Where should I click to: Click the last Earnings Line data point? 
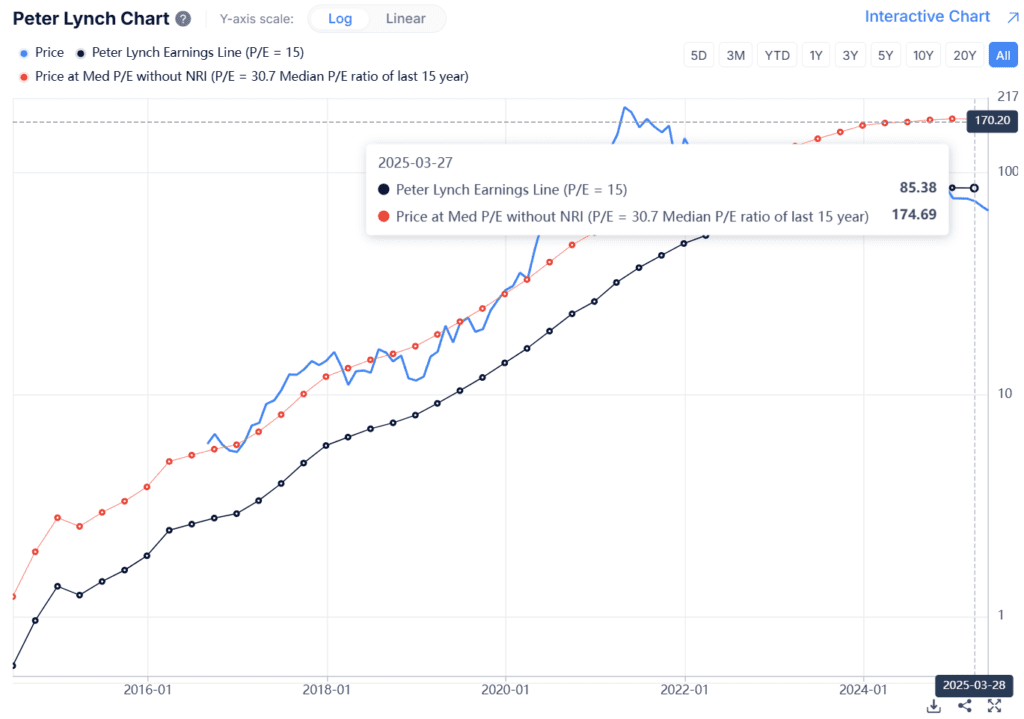[975, 188]
